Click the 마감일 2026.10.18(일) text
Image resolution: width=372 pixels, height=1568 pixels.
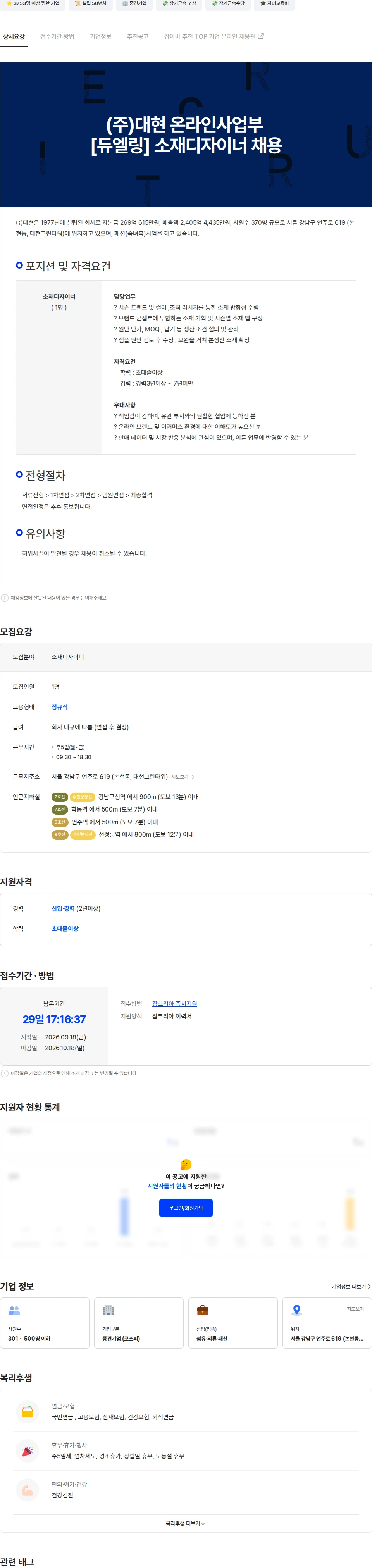pyautogui.click(x=53, y=1048)
